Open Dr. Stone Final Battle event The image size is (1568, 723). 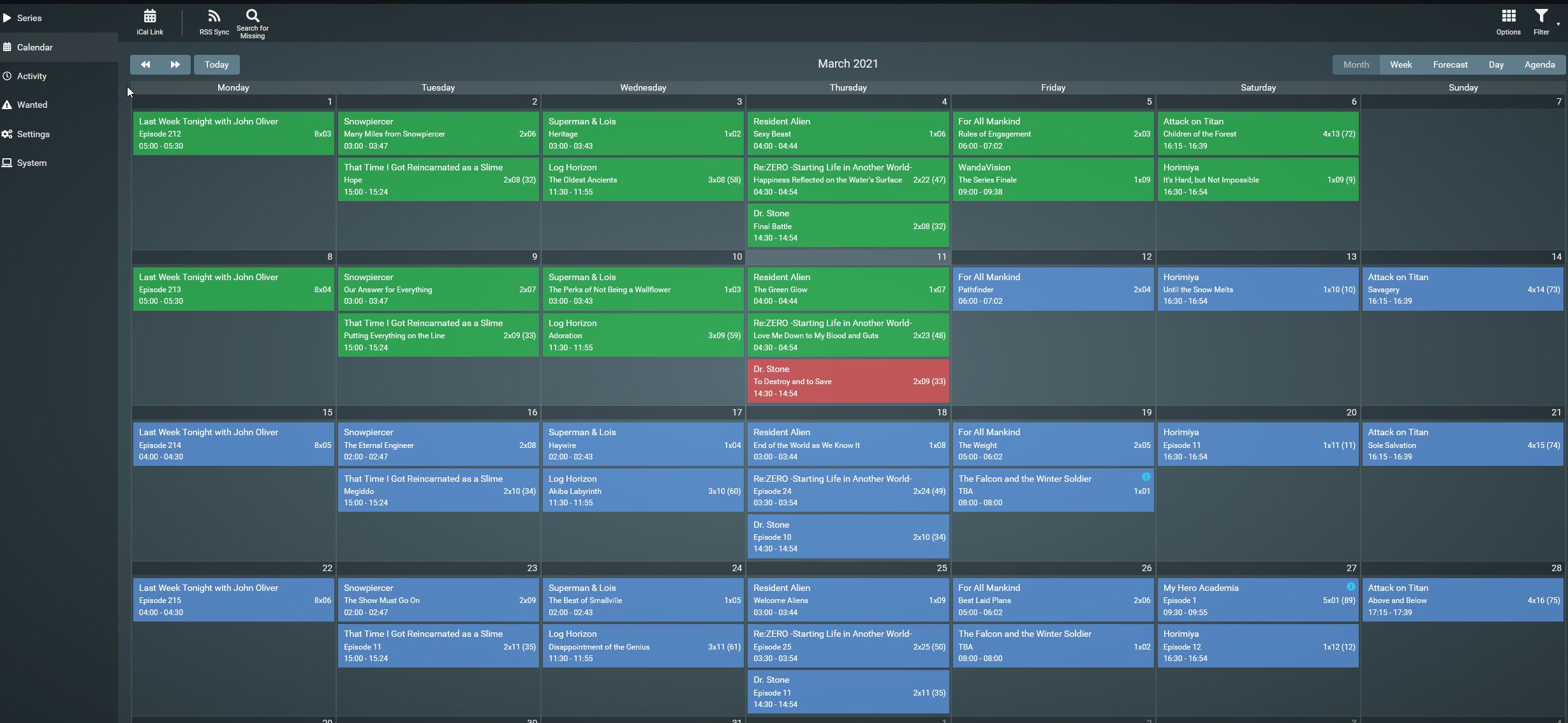coord(848,225)
